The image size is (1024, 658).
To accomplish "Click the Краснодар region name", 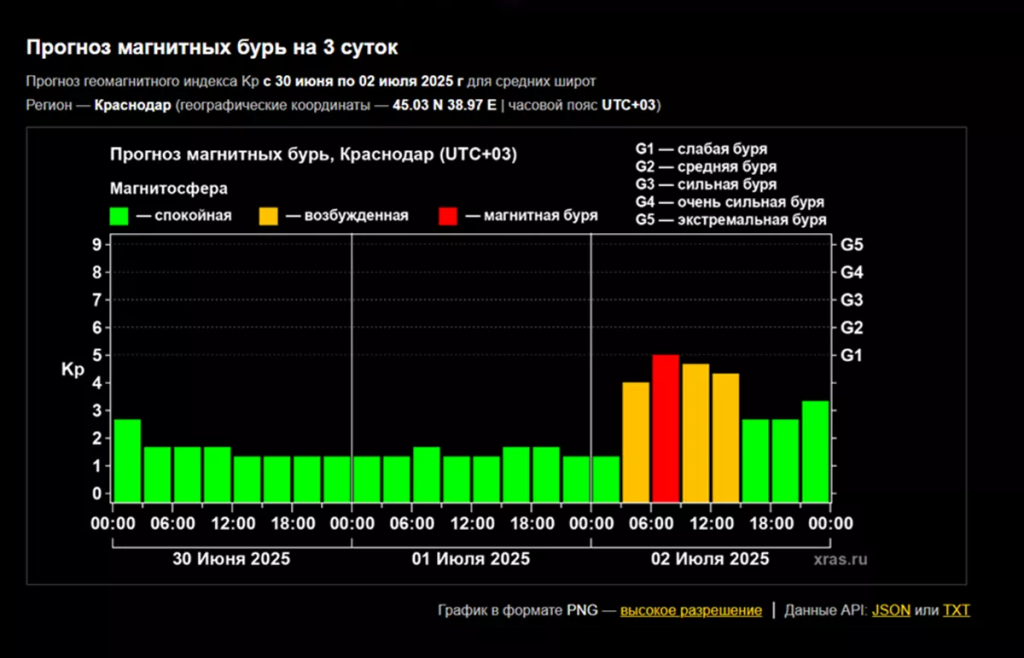I will 133,105.
